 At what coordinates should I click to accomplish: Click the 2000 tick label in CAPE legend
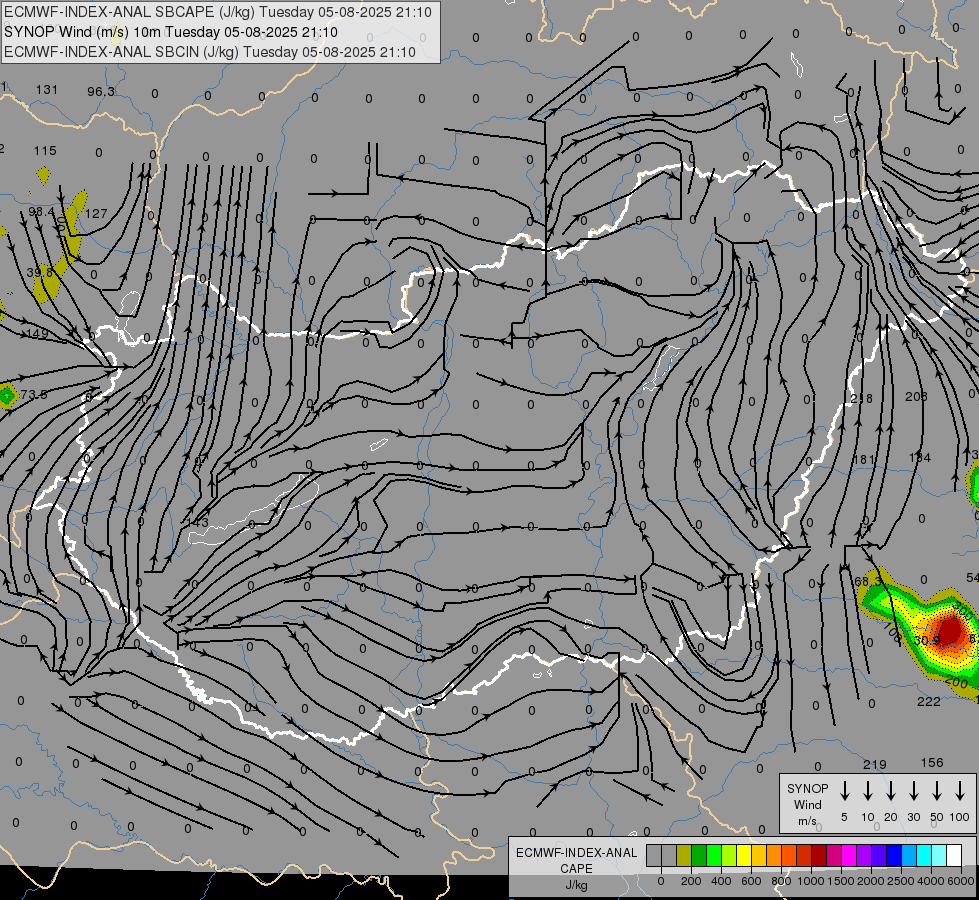click(x=871, y=881)
